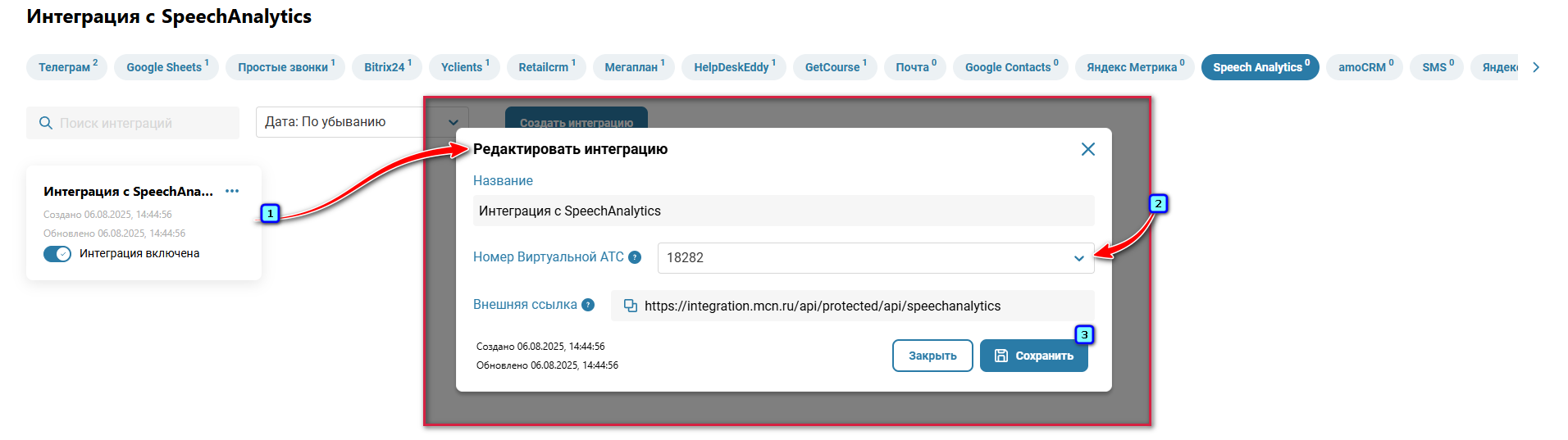Viewport: 1568px width, 440px height.
Task: Expand the Номер Виртуальной АТС dropdown 18282
Action: click(876, 258)
